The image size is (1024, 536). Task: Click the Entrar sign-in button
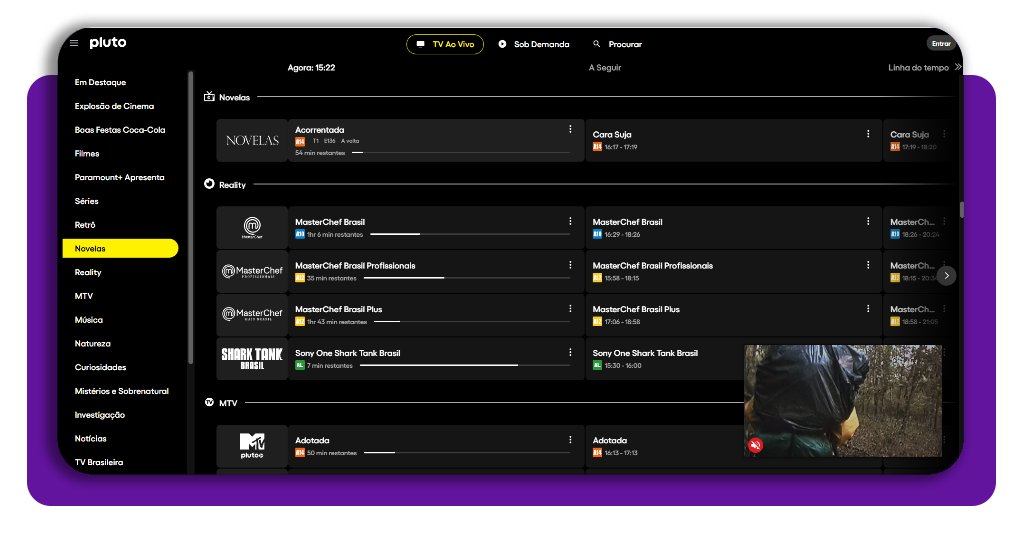941,44
